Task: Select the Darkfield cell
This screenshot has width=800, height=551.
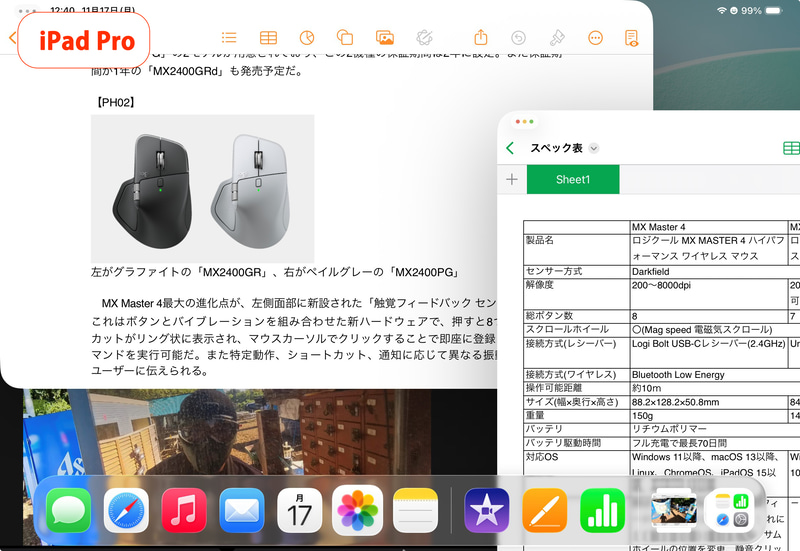Action: click(709, 272)
